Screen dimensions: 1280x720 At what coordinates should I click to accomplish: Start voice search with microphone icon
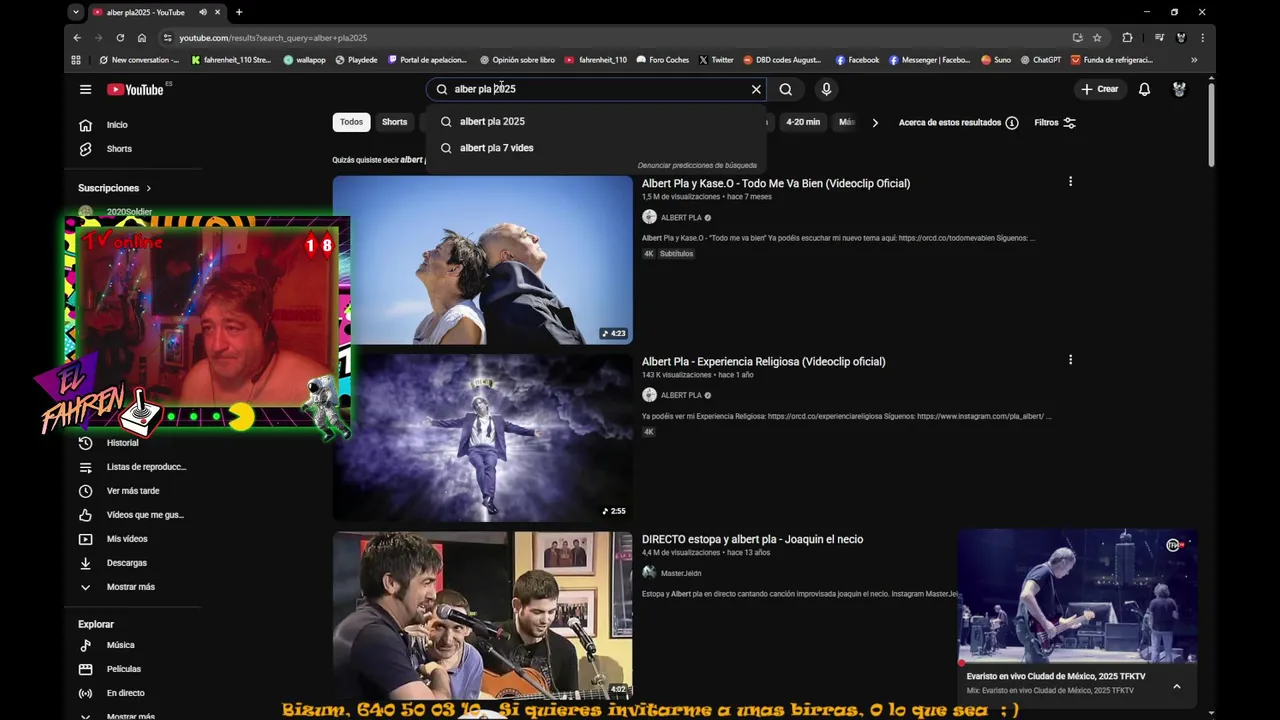coord(826,89)
